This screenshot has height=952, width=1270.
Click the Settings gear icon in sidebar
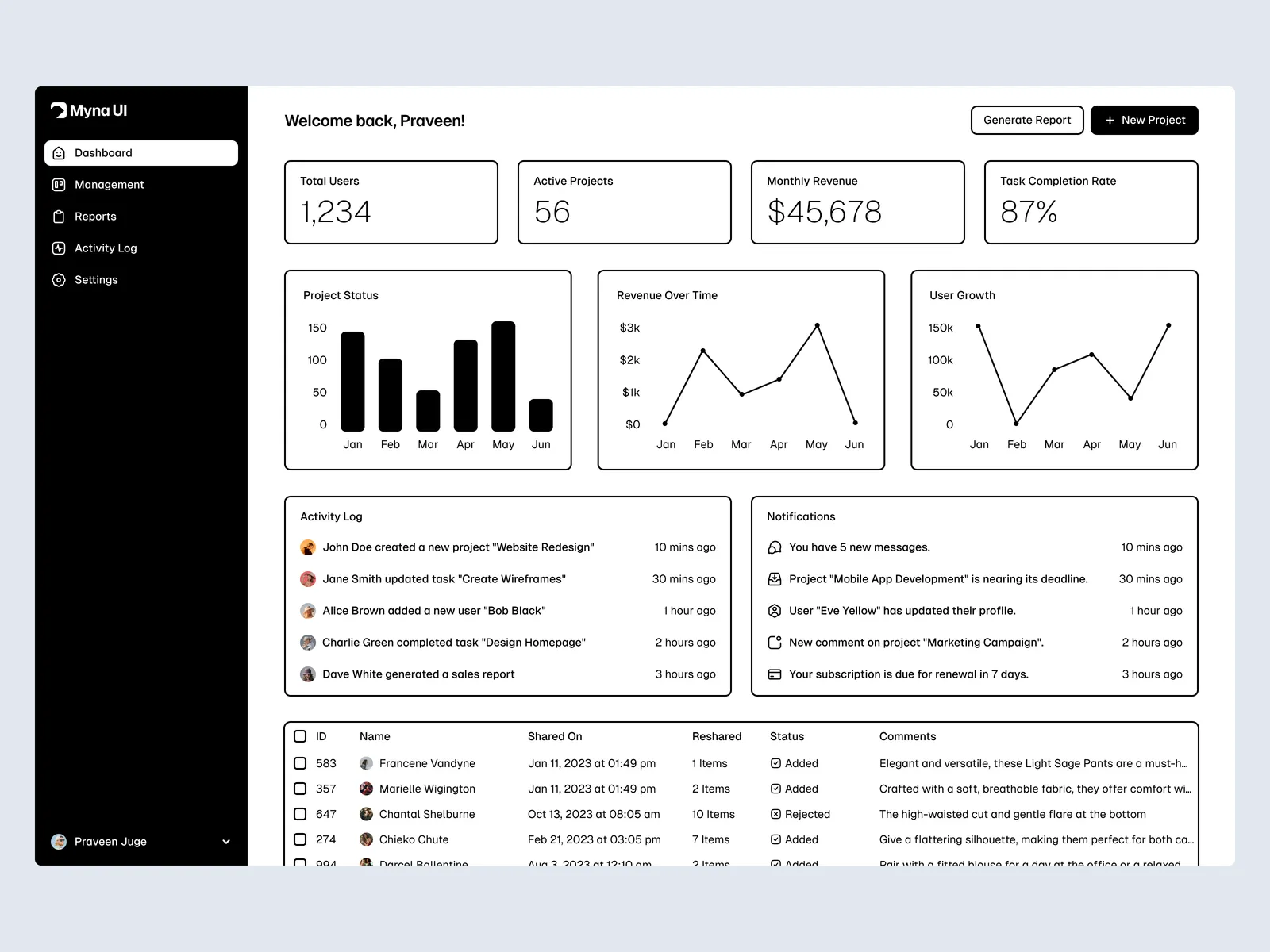click(x=59, y=280)
